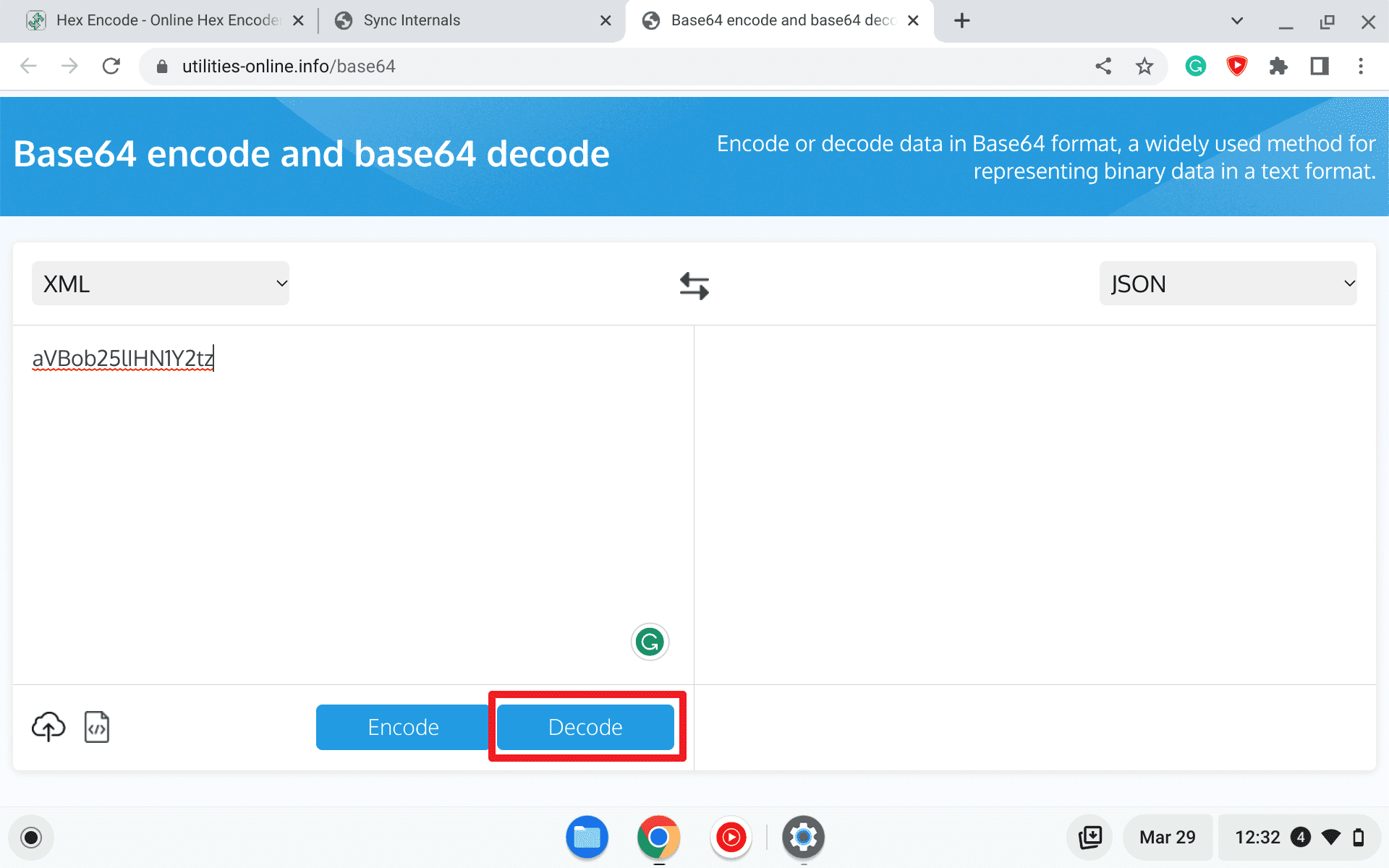Screen dimensions: 1389x868
Task: Click the page title heading
Action: coord(311,154)
